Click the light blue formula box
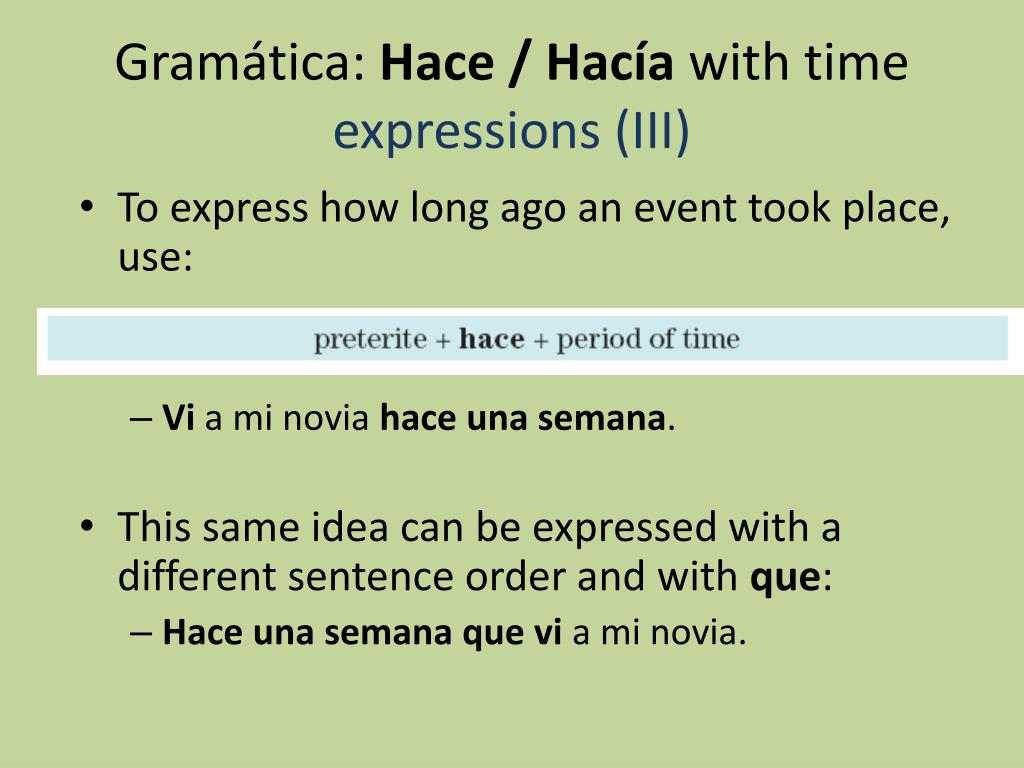 pyautogui.click(x=527, y=338)
